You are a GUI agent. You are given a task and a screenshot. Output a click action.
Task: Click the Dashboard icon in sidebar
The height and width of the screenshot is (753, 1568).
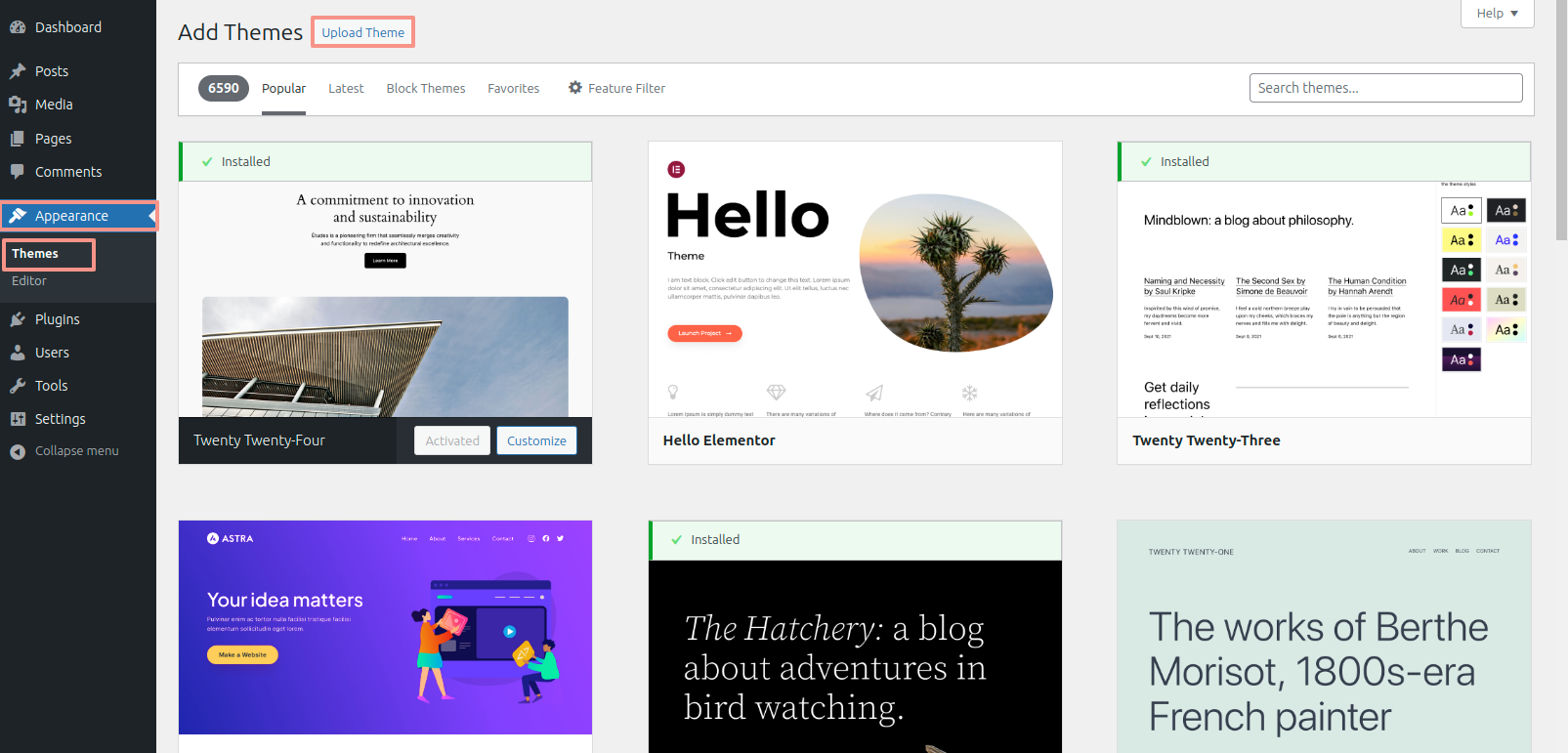pos(18,27)
